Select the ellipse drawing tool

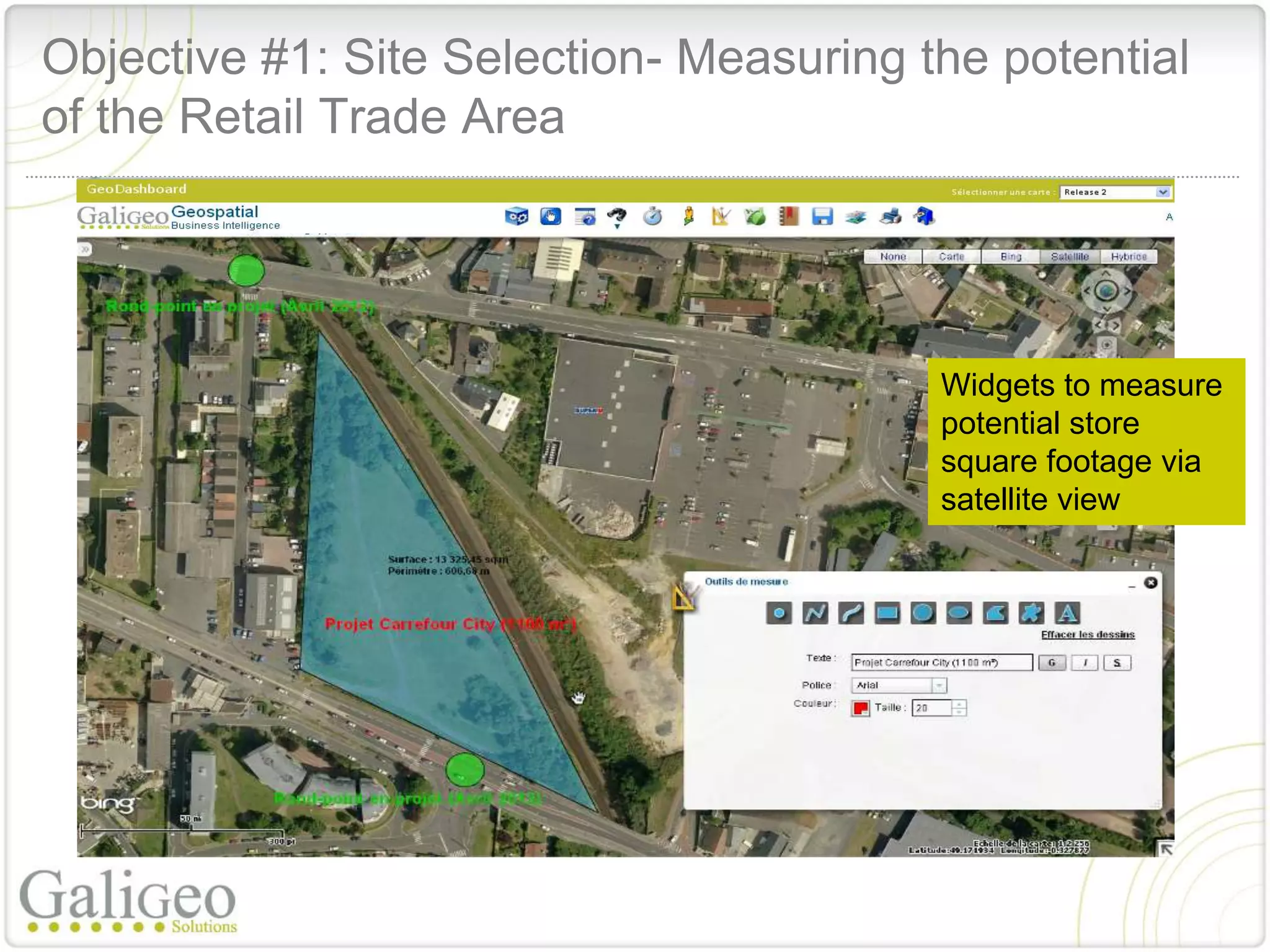point(959,613)
